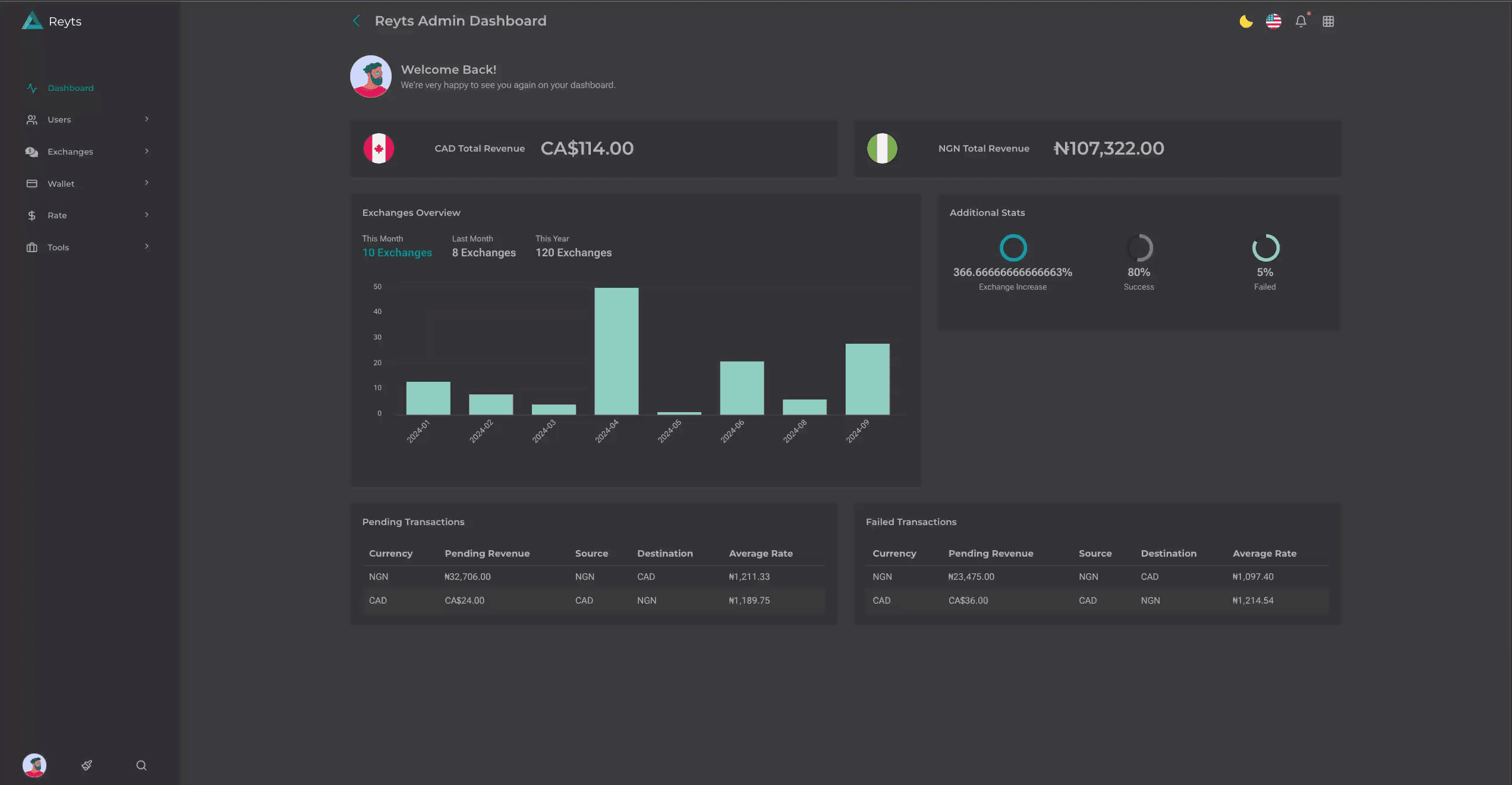The height and width of the screenshot is (785, 1512).
Task: Open notifications via the bell icon
Action: (x=1300, y=21)
